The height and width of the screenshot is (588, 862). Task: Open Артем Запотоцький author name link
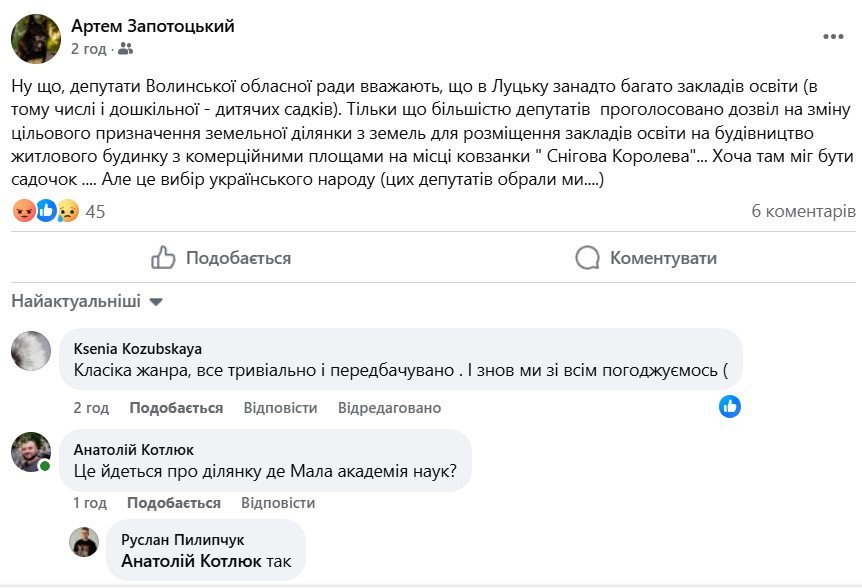pyautogui.click(x=153, y=26)
